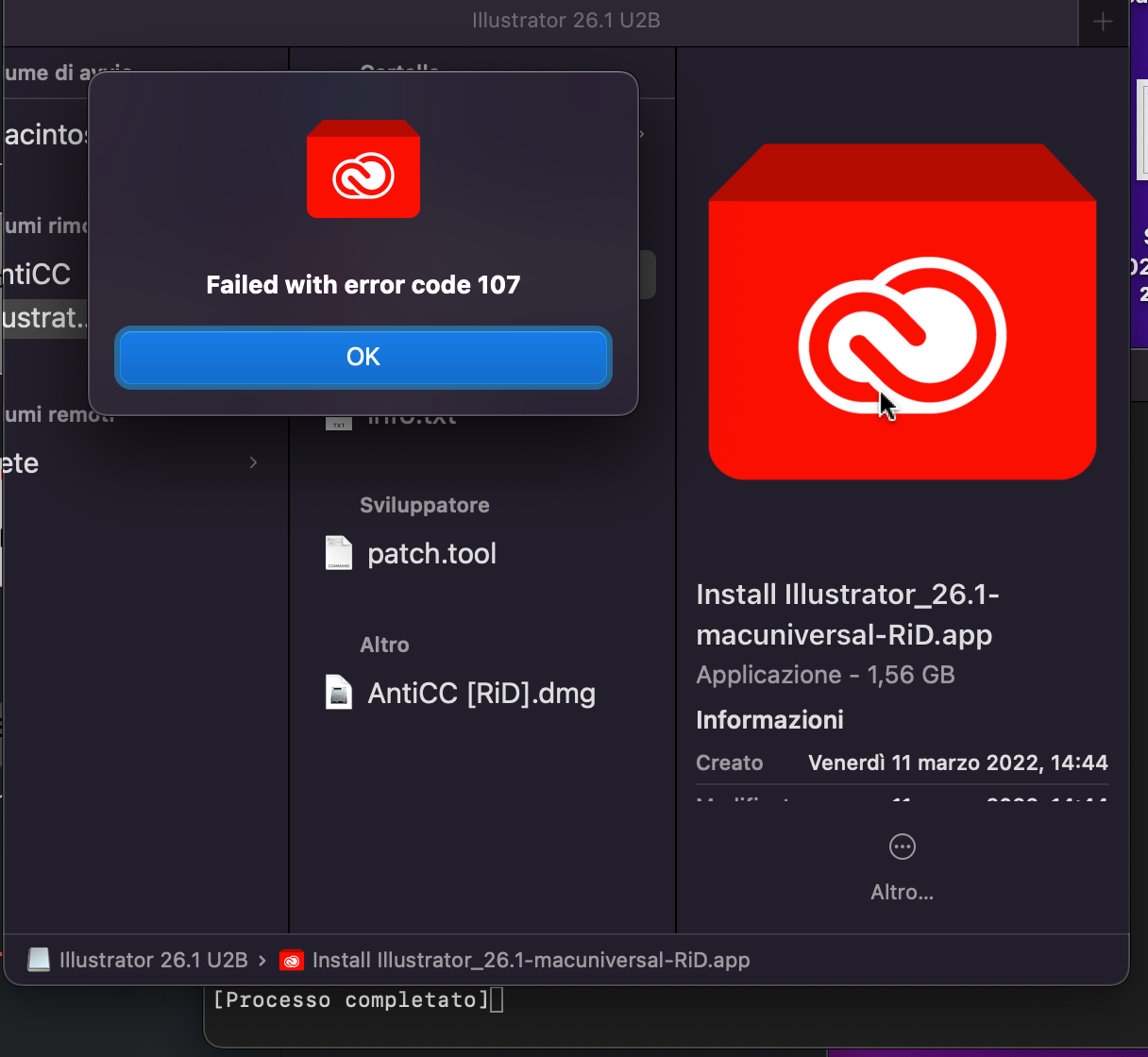Select the Macintosh volume in sidebar
1148x1057 pixels.
[43, 135]
